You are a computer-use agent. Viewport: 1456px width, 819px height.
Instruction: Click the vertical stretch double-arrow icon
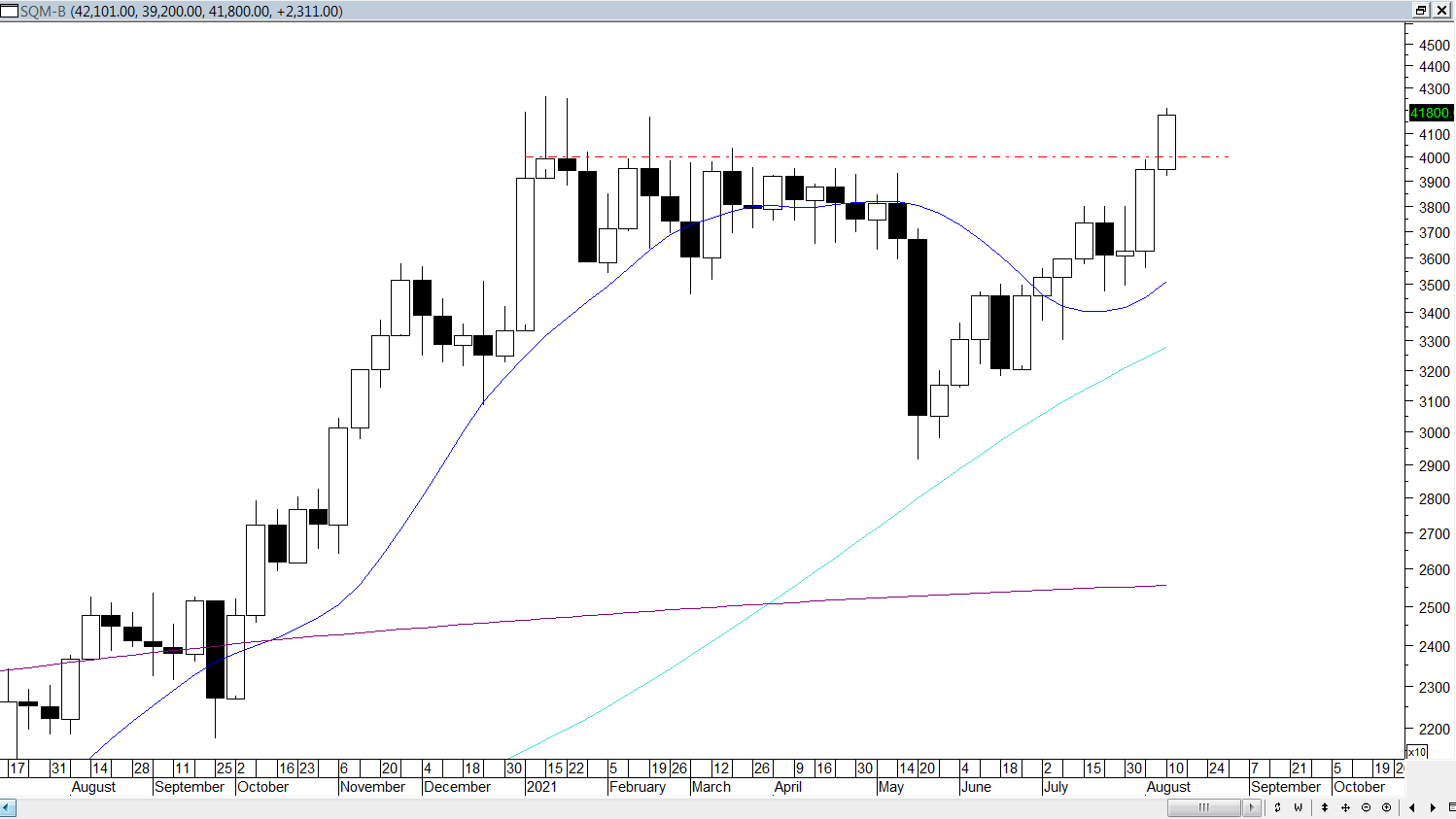(1324, 807)
